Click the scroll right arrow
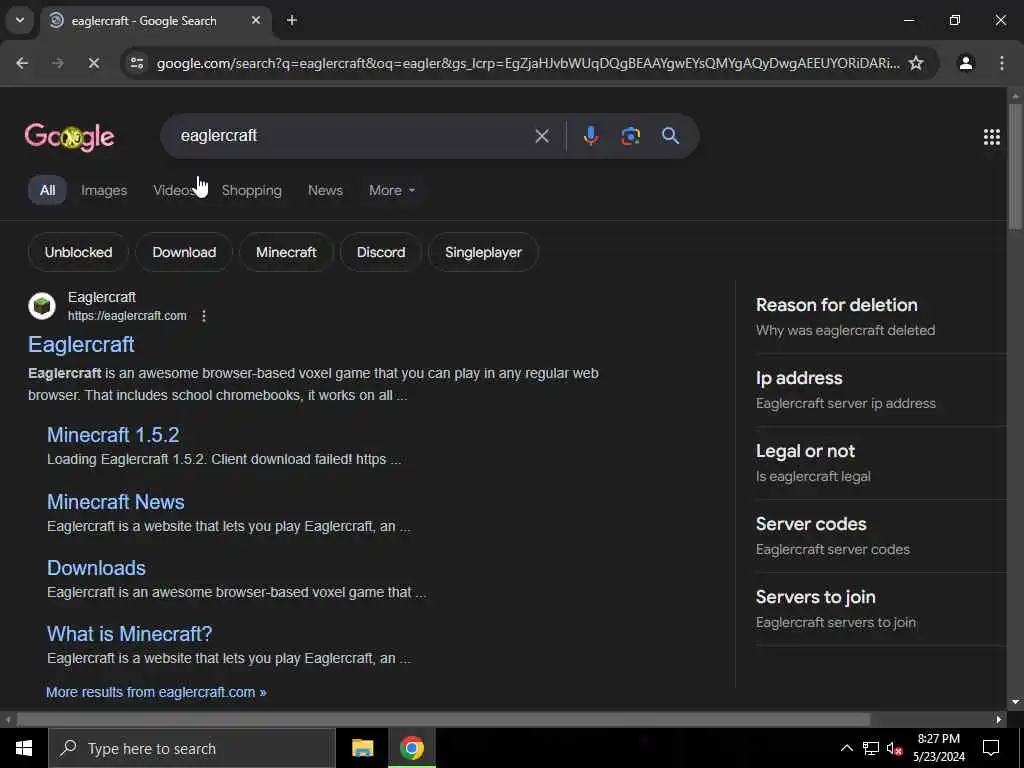Screen dimensions: 1024x768 [999, 720]
